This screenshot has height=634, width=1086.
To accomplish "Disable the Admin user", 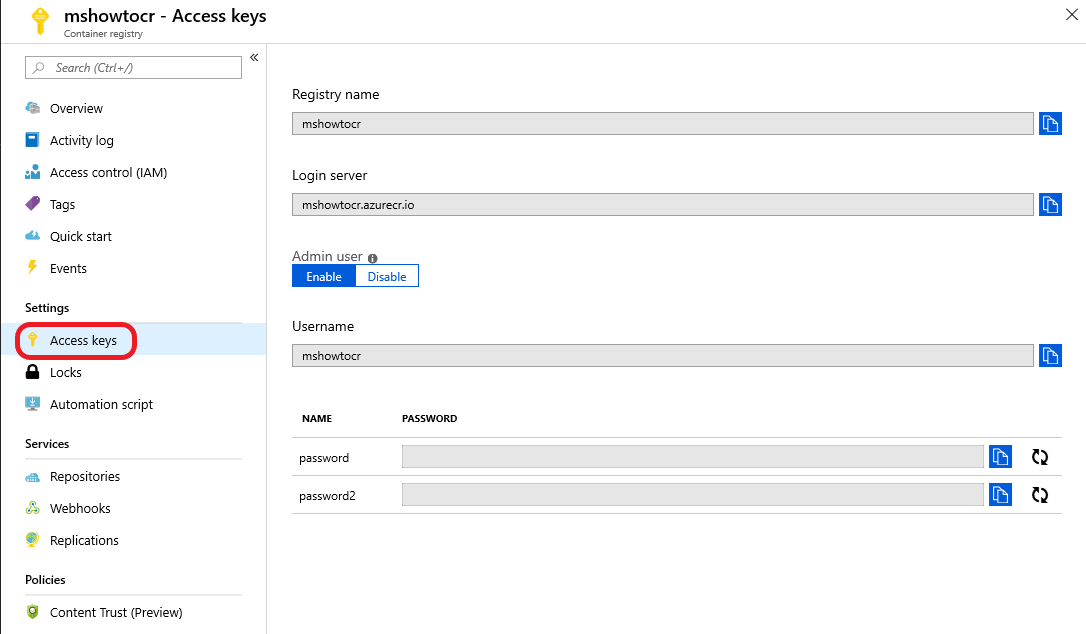I will point(386,276).
